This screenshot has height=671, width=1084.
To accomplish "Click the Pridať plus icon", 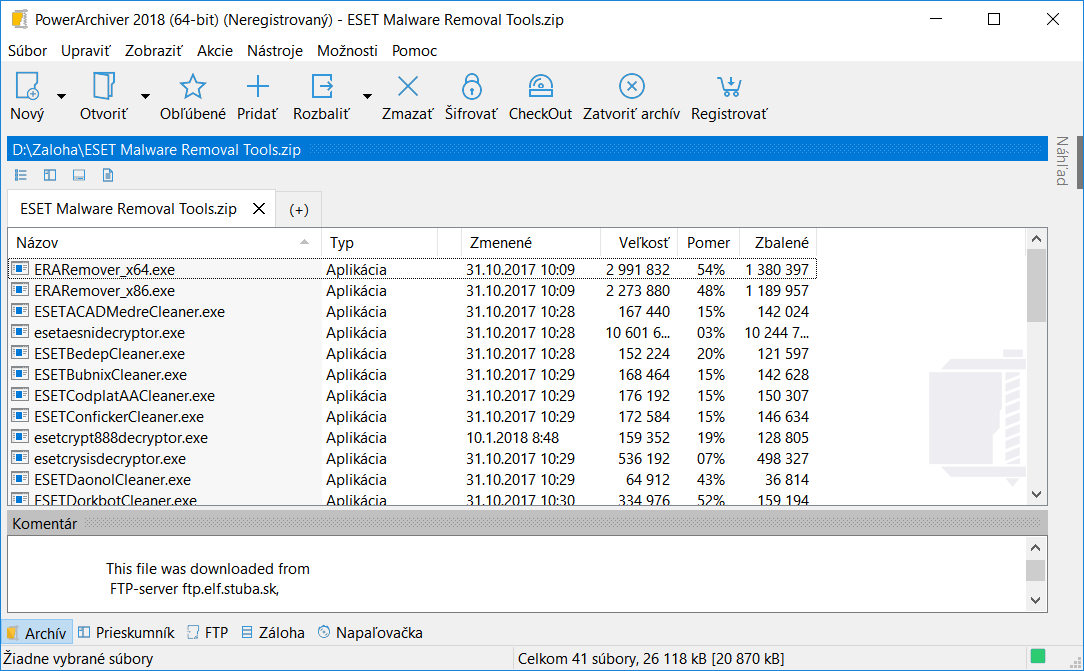I will [x=257, y=87].
